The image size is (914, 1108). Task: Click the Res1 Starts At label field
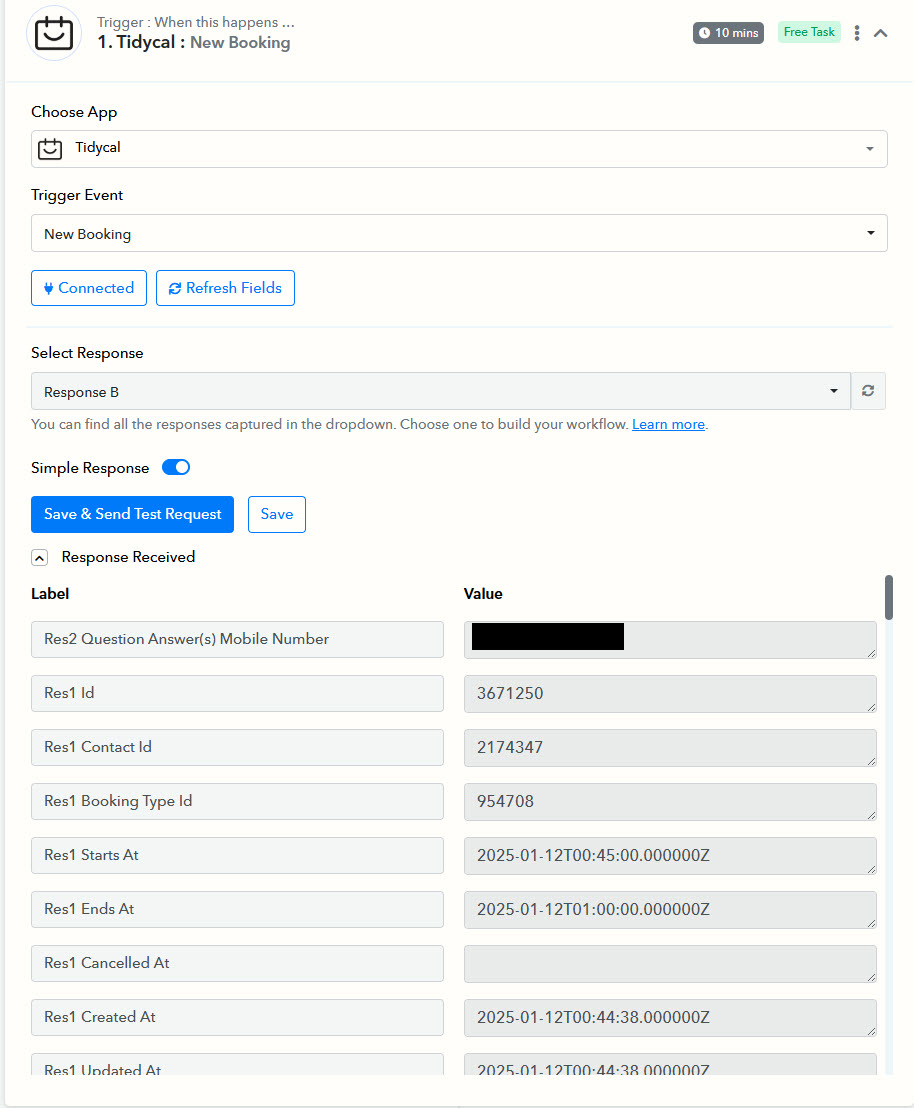[x=238, y=856]
